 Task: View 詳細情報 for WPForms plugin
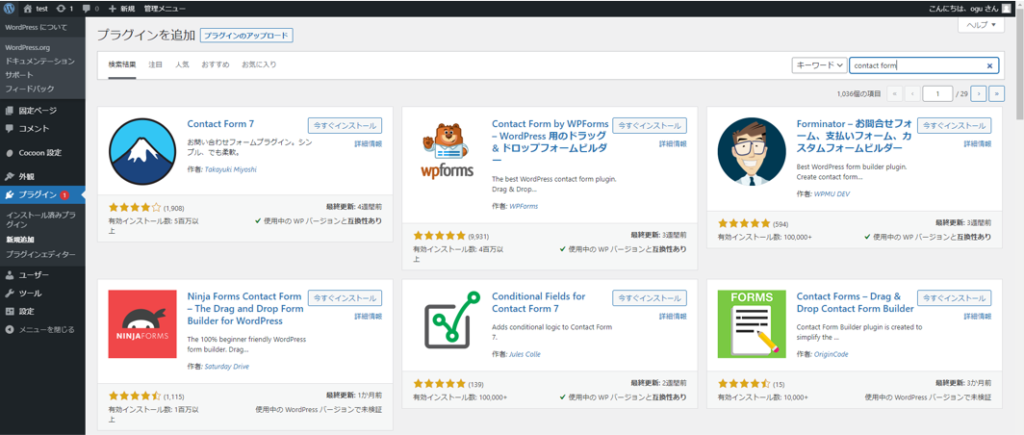click(x=673, y=143)
